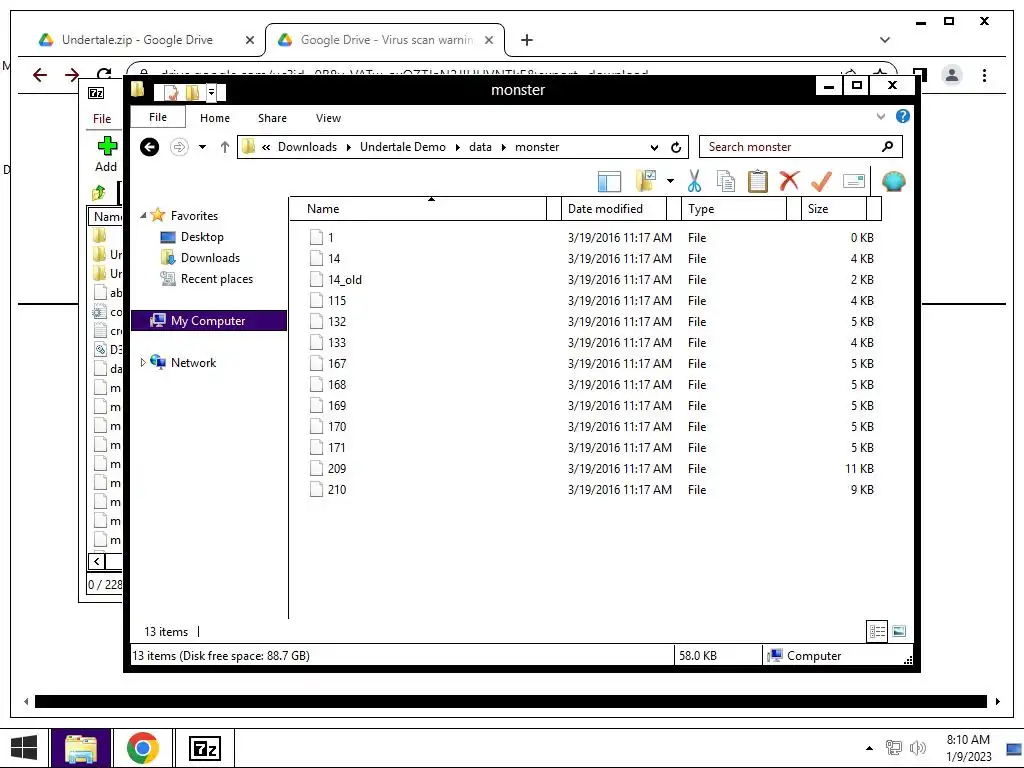Click the Copy documents icon
1024x768 pixels.
(726, 181)
